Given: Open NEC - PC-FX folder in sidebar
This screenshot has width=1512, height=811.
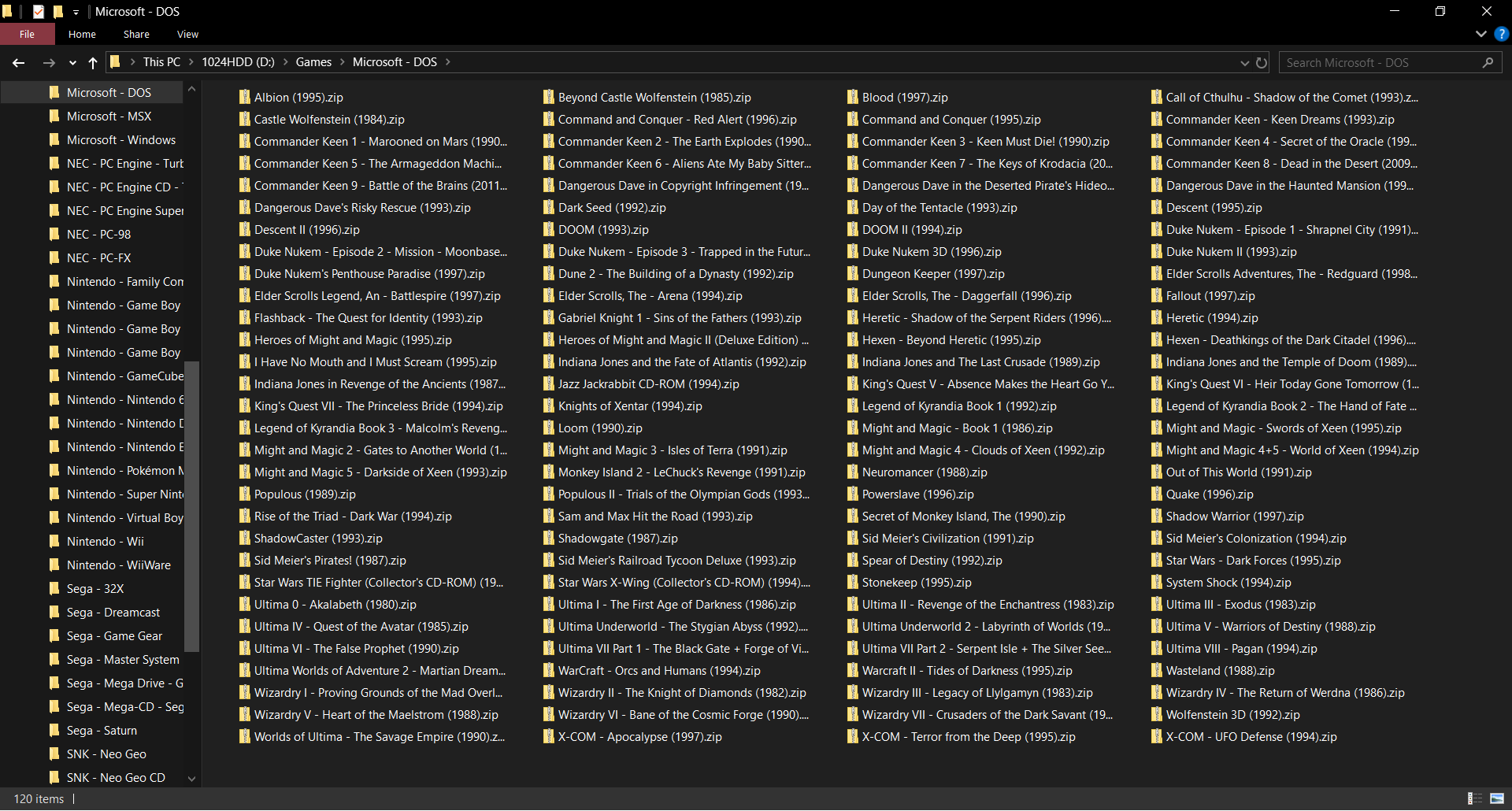Looking at the screenshot, I should click(x=99, y=258).
